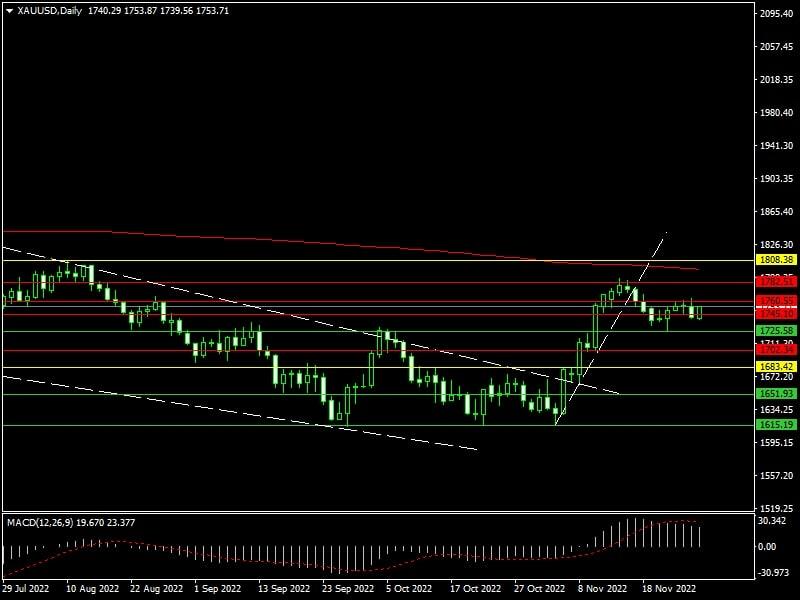Click the 1683.42 yellow price label
The height and width of the screenshot is (600, 800).
[x=777, y=367]
